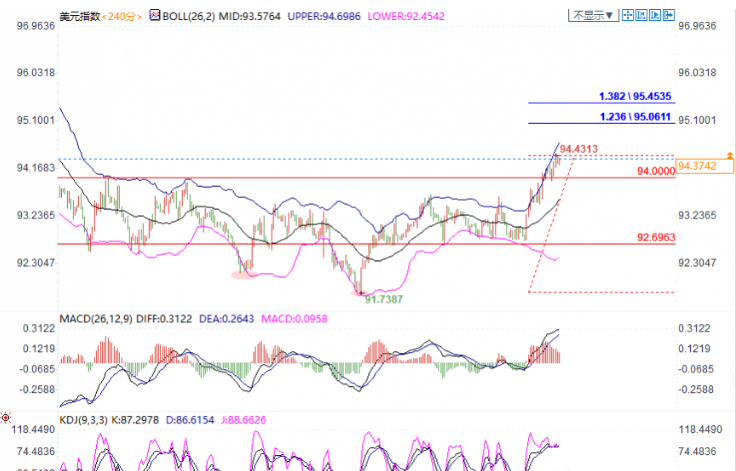This screenshot has width=736, height=471.
Task: Click the MID:93.5764 value
Action: click(x=250, y=16)
